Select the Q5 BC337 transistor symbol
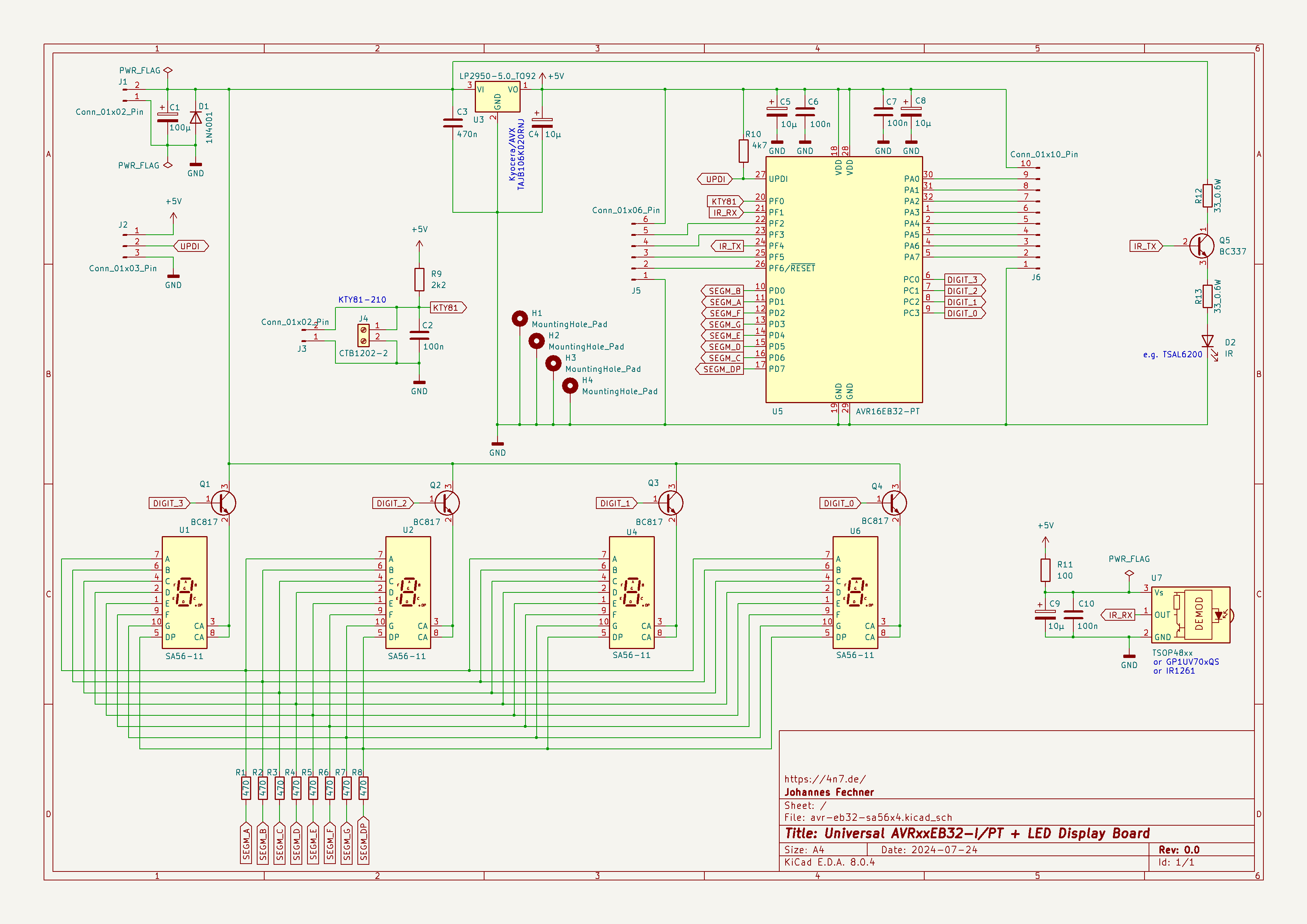Image resolution: width=1307 pixels, height=924 pixels. tap(1202, 246)
